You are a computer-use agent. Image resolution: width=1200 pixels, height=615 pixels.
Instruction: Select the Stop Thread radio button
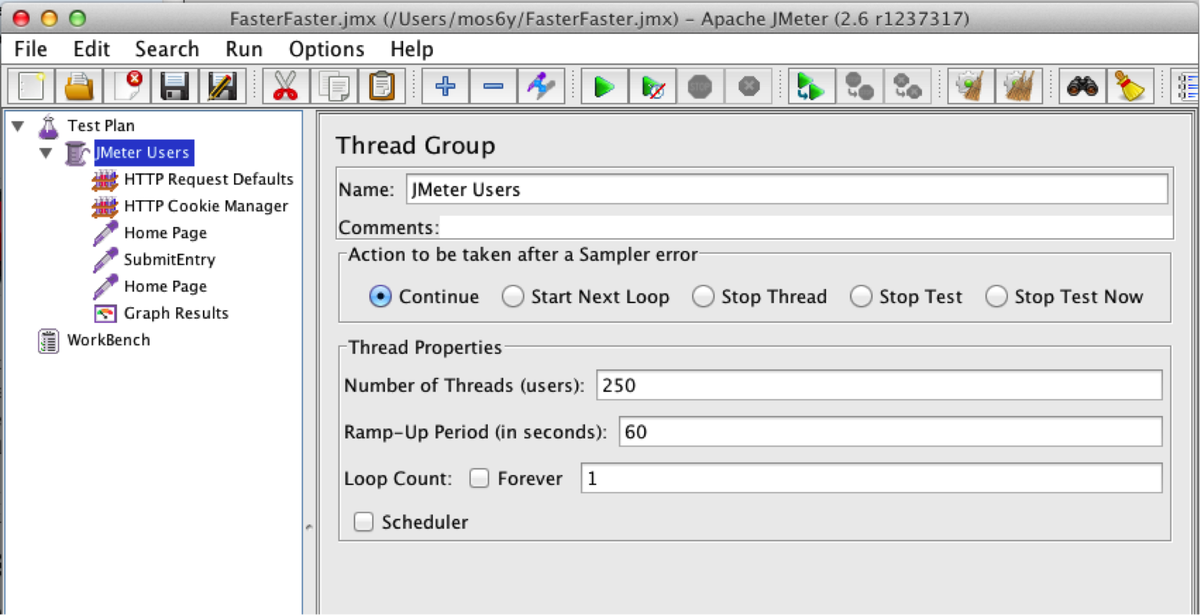(x=703, y=296)
